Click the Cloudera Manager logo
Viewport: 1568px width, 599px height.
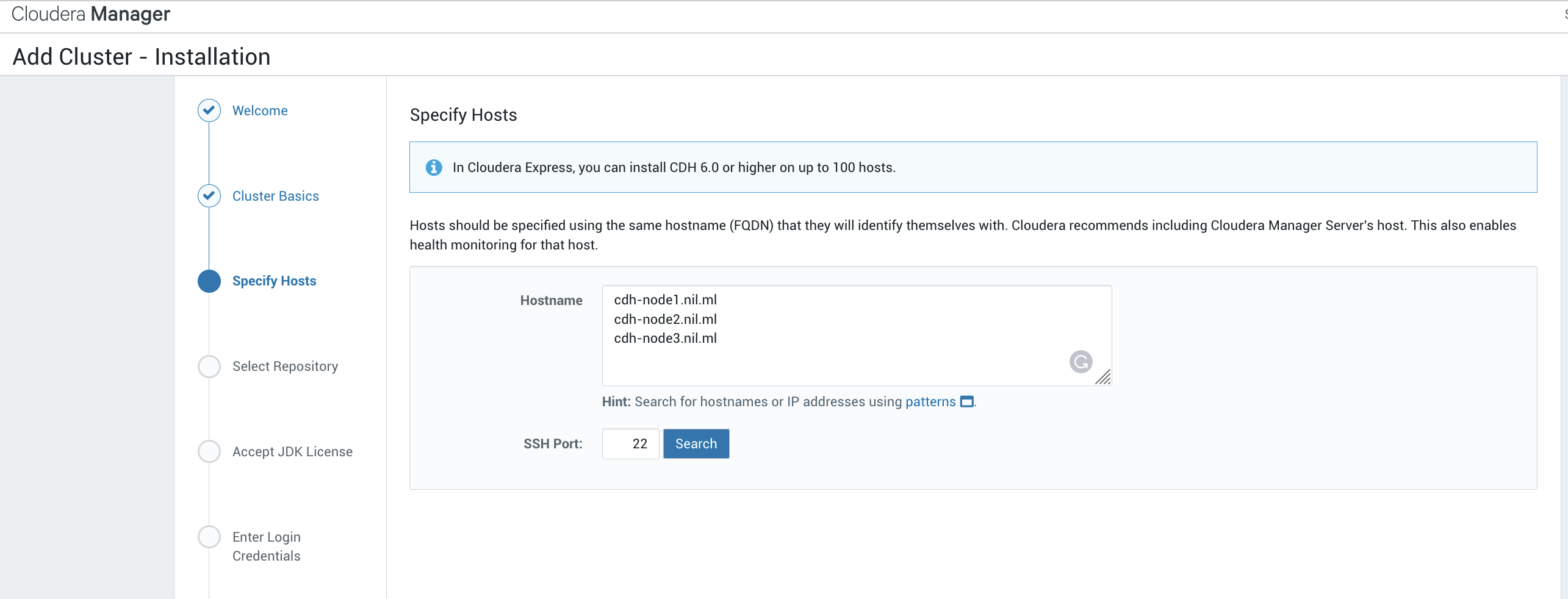click(x=91, y=14)
